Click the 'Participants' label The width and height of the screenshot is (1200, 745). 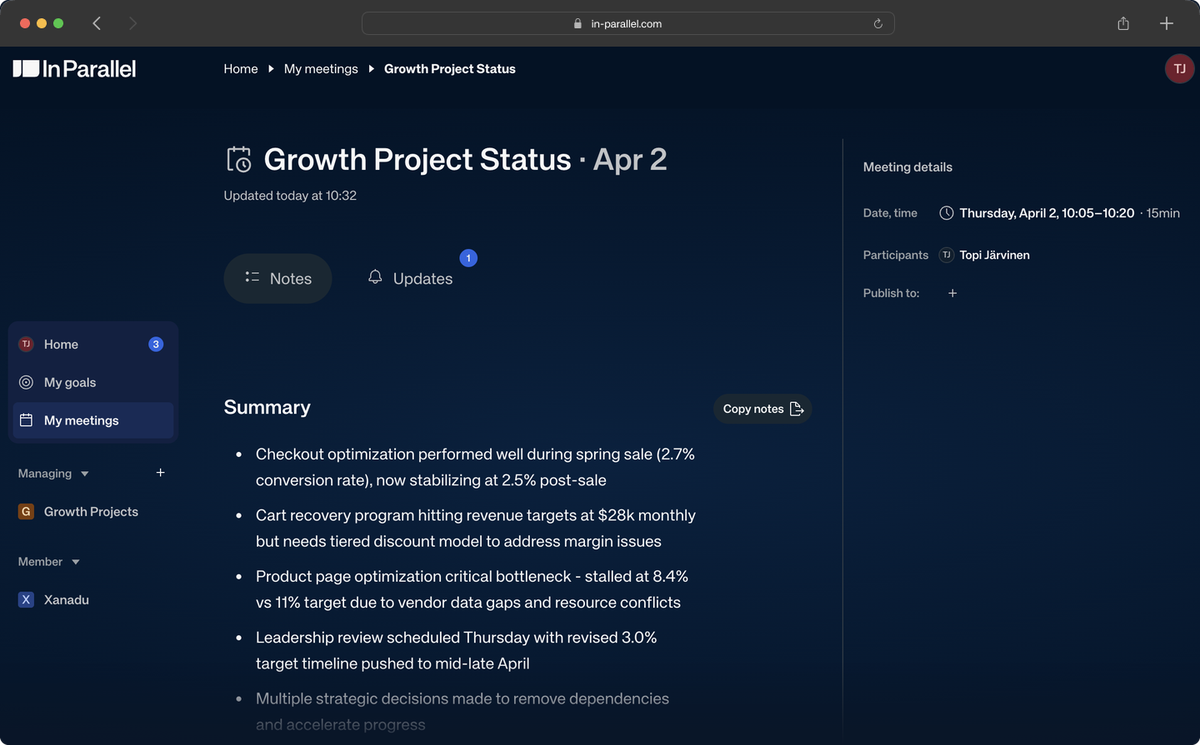pos(896,255)
